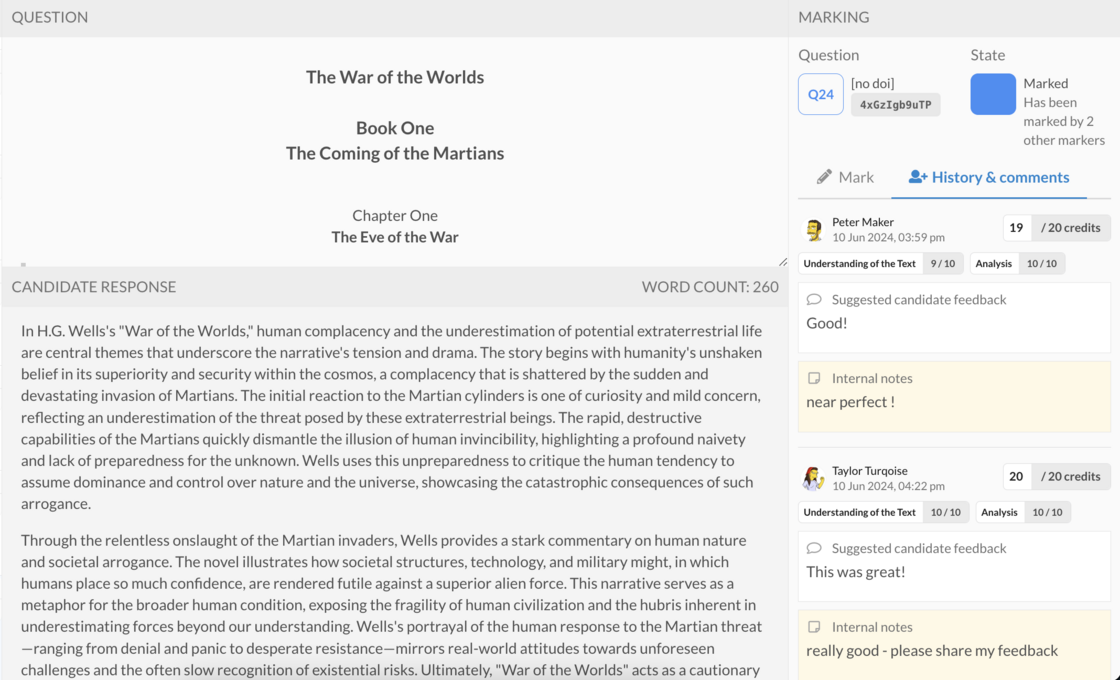Click Peter's Understanding of the Text 9/10 tag
This screenshot has width=1120, height=680.
[881, 264]
